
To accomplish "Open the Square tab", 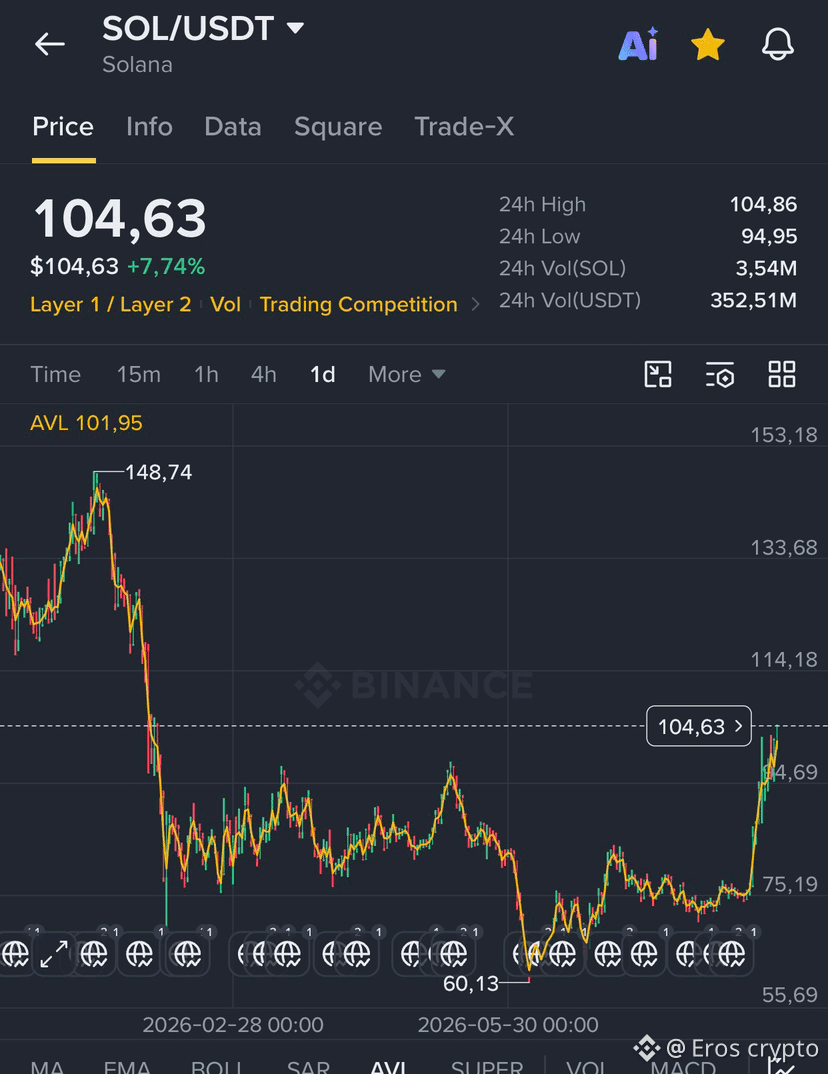I will pos(338,127).
